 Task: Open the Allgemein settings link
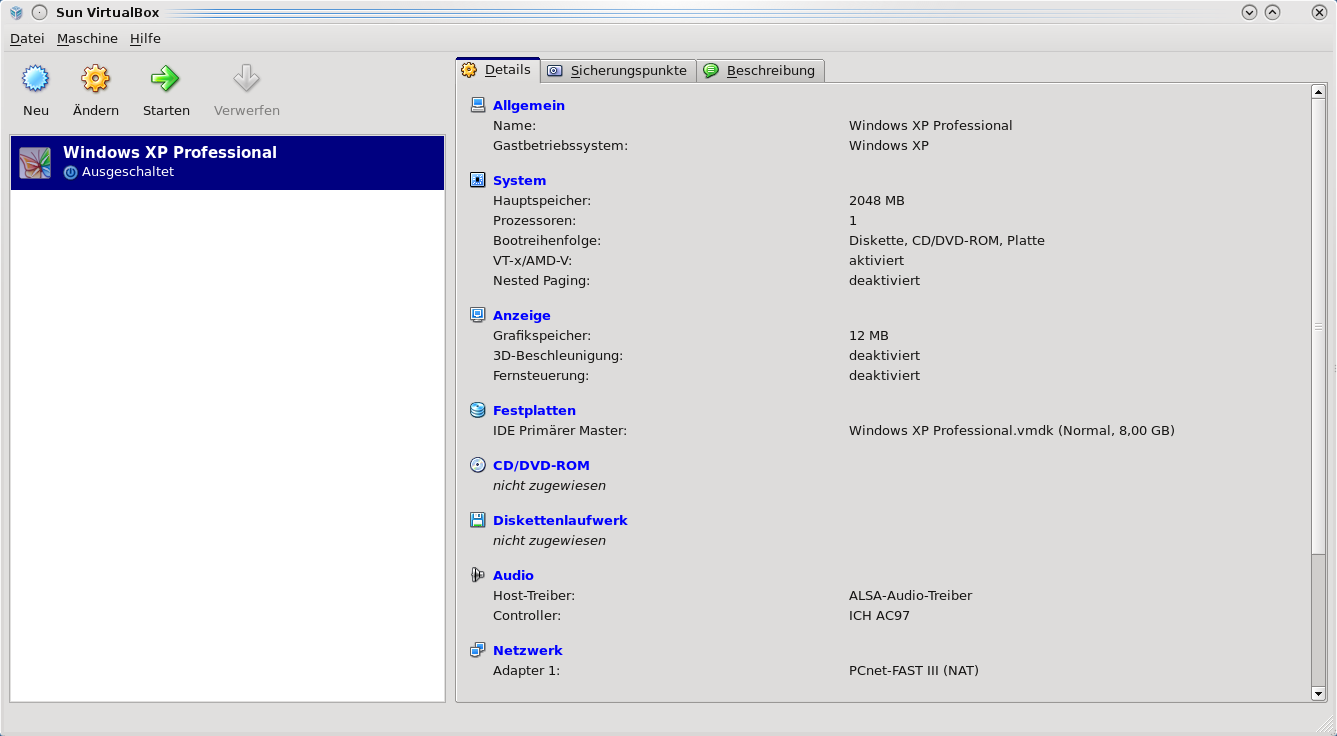[529, 105]
